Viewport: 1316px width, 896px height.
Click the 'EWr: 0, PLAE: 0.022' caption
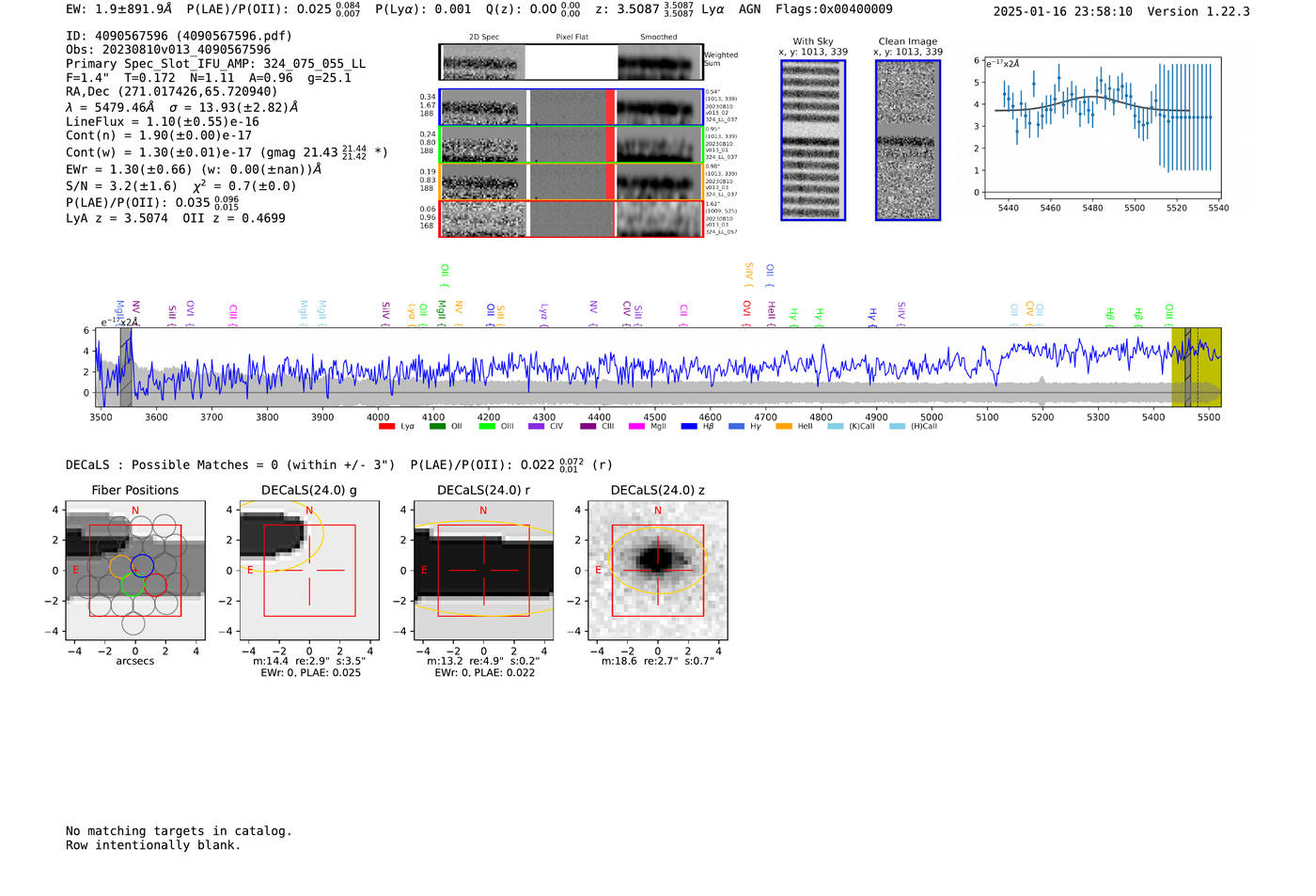tap(484, 673)
